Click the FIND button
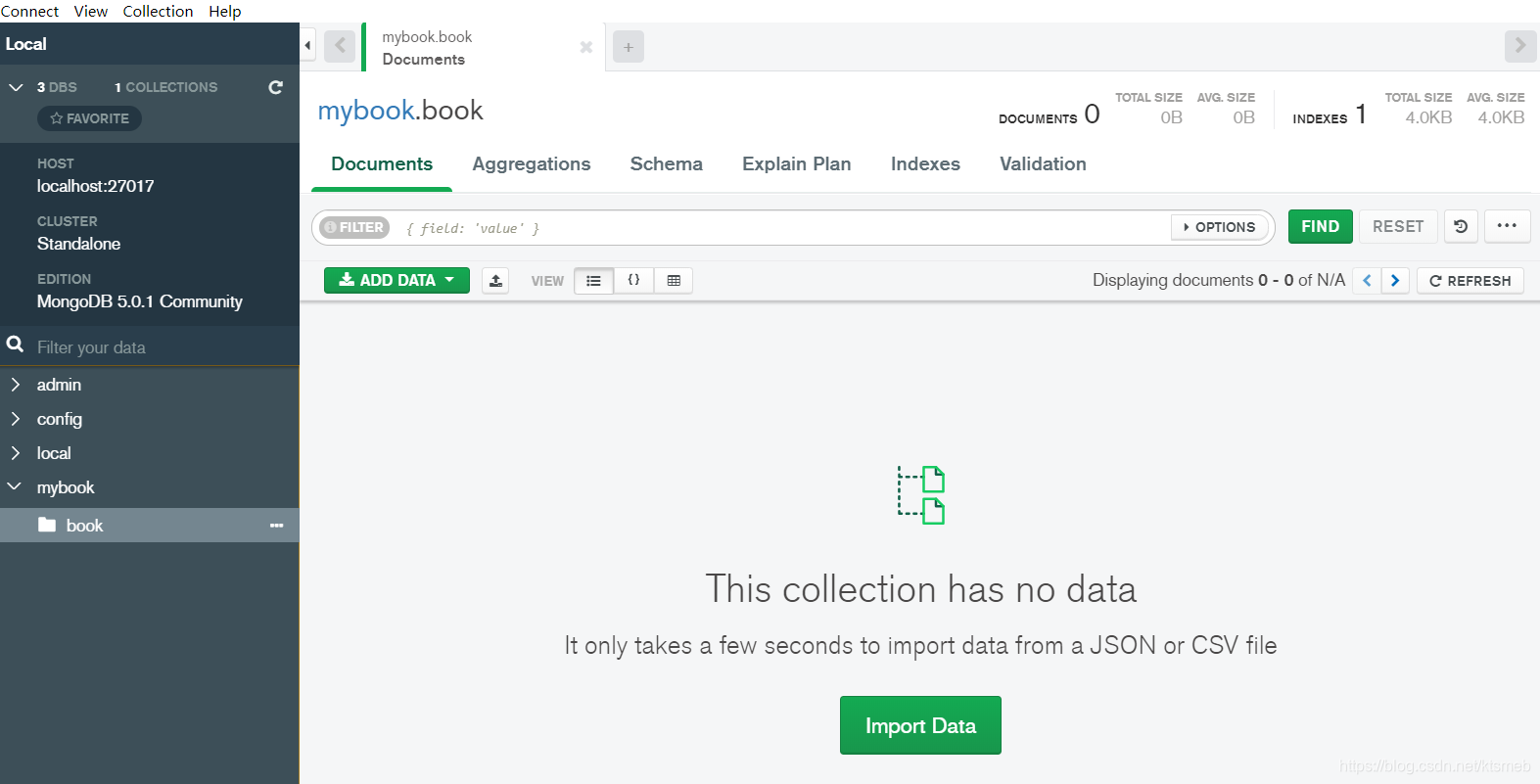The width and height of the screenshot is (1540, 784). pyautogui.click(x=1321, y=226)
